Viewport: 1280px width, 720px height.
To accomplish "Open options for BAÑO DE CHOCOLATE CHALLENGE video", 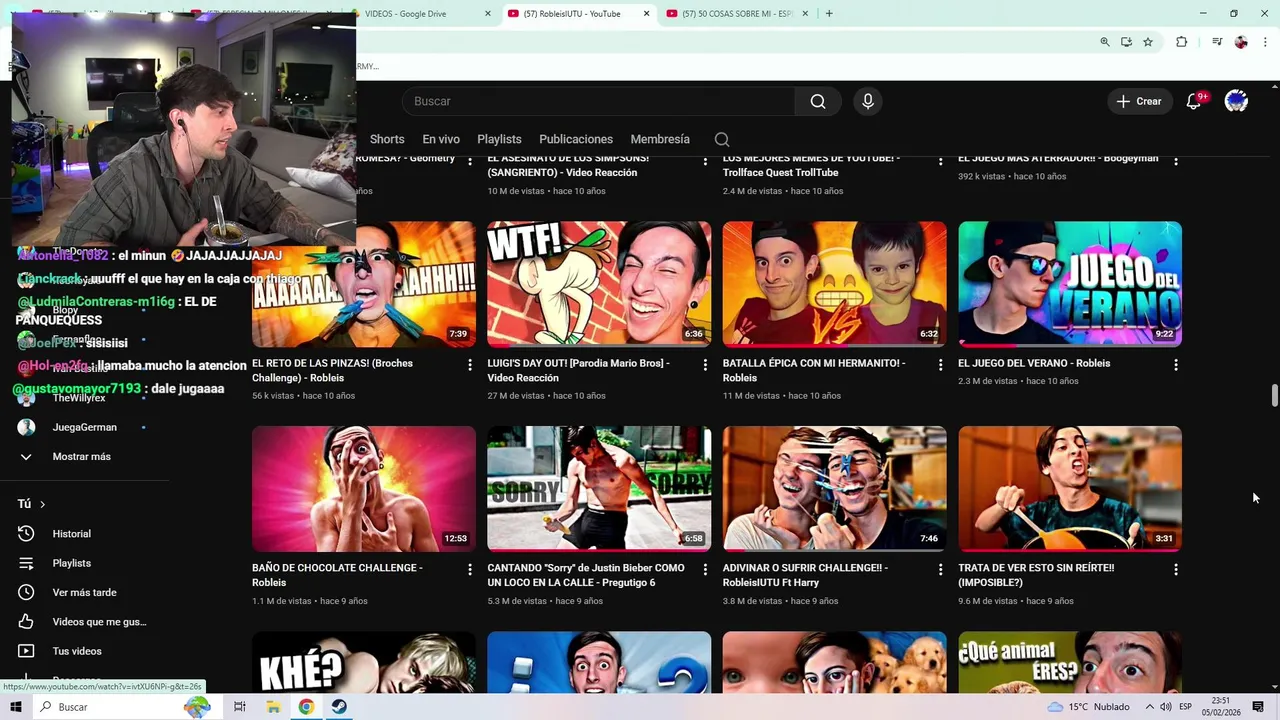I will 470,569.
